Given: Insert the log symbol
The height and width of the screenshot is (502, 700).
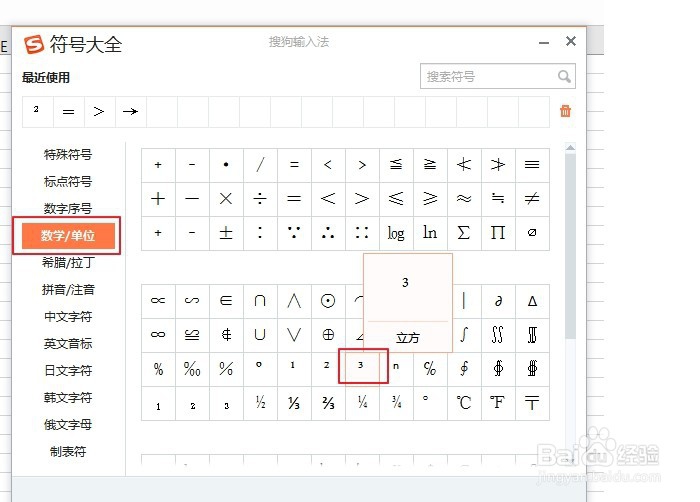Looking at the screenshot, I should (396, 233).
